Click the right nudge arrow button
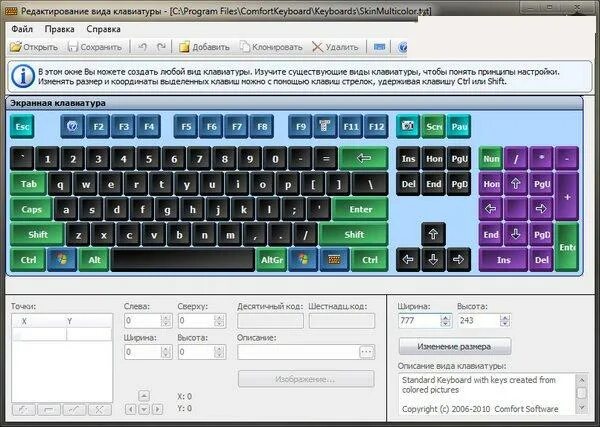Screen dimensions: 600x427 (x=157, y=409)
